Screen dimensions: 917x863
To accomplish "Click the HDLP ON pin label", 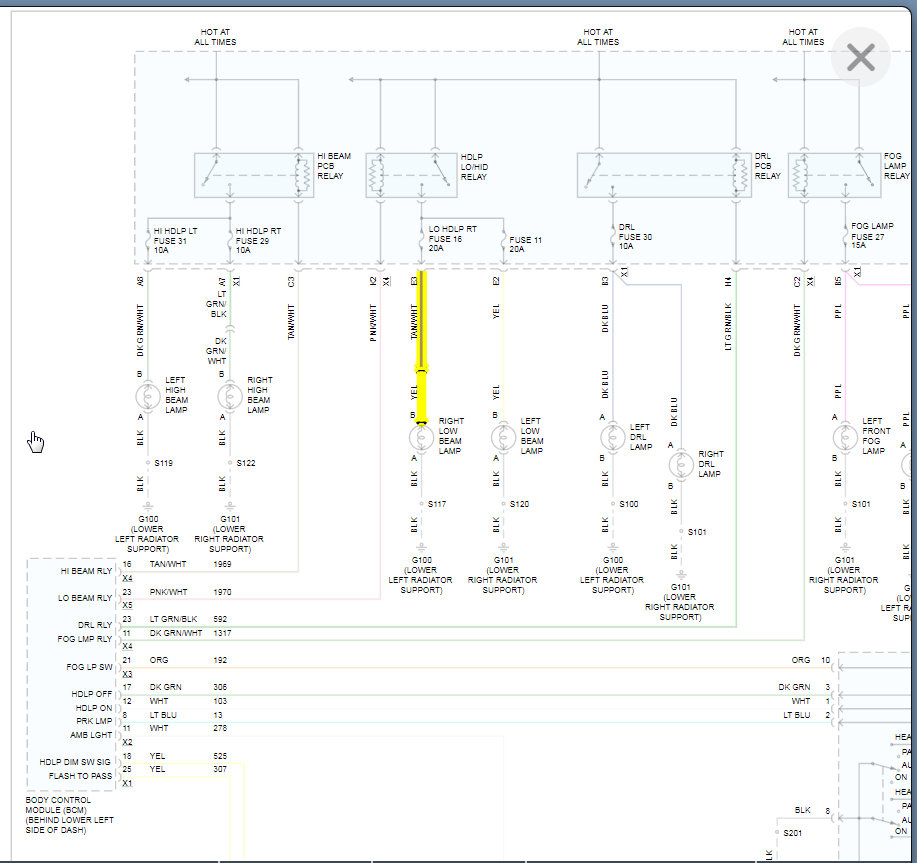I will pos(94,707).
